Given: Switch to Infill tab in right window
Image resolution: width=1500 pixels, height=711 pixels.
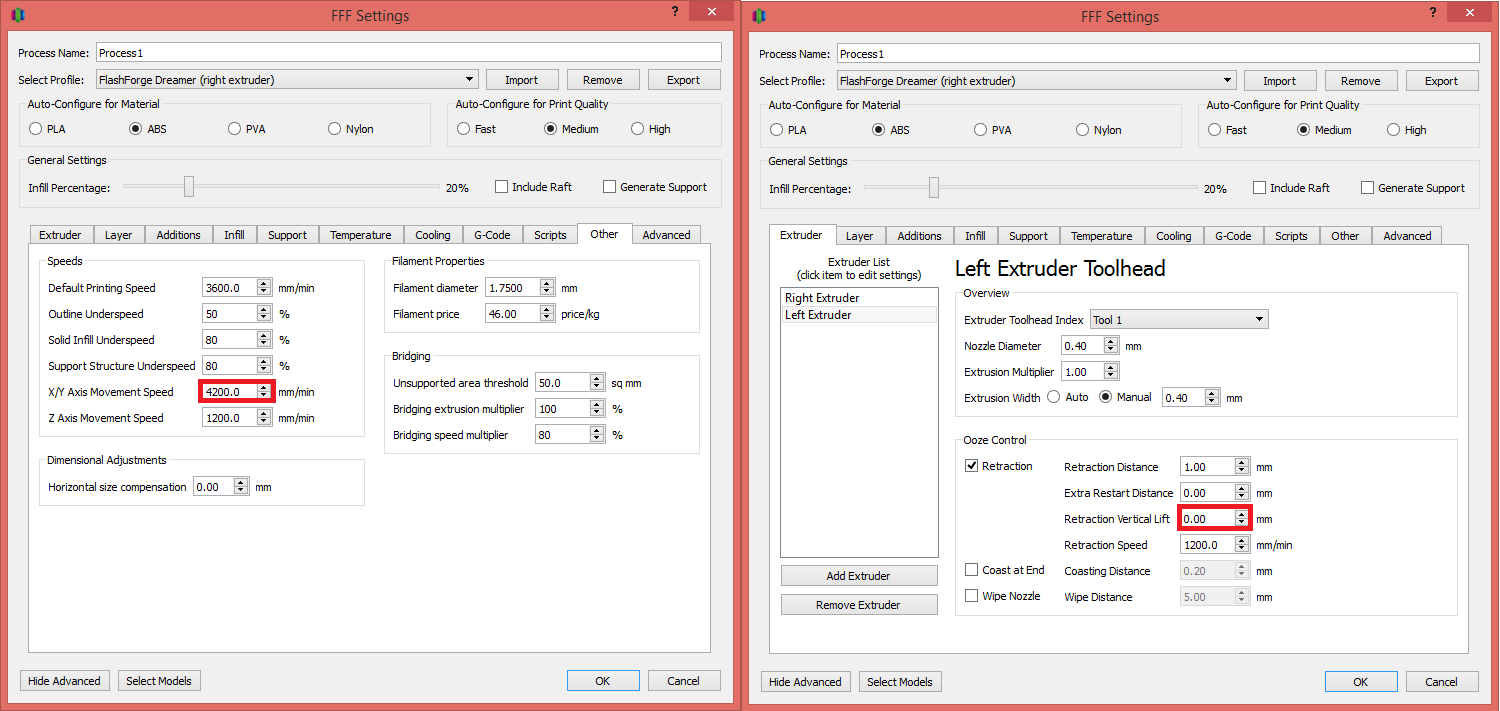Looking at the screenshot, I should click(x=975, y=236).
